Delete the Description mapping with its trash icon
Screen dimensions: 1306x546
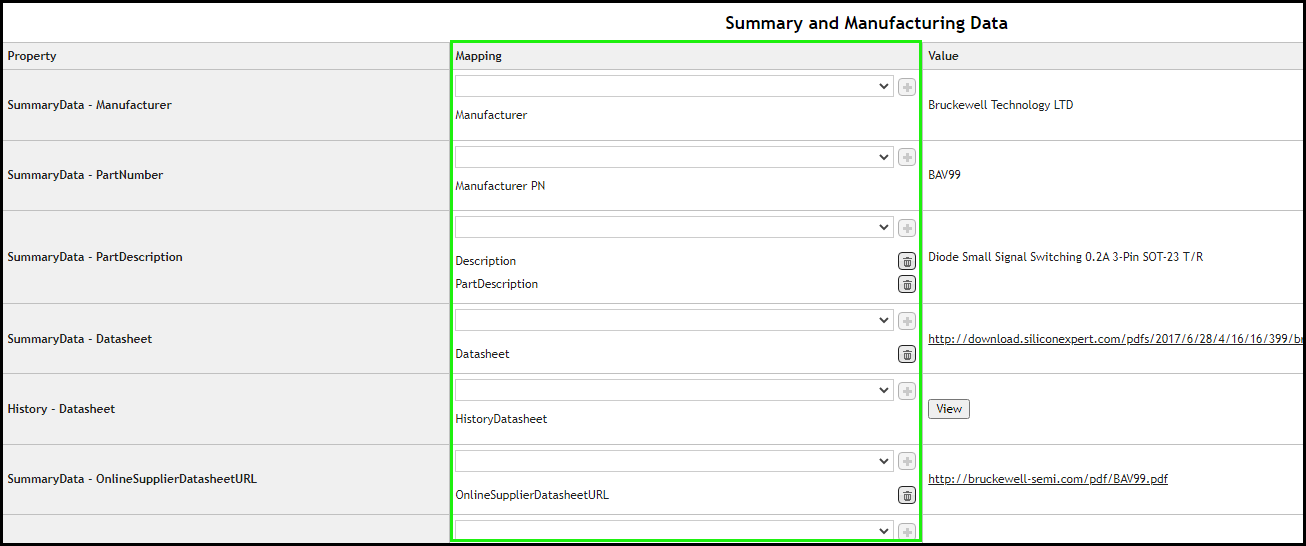tap(907, 261)
